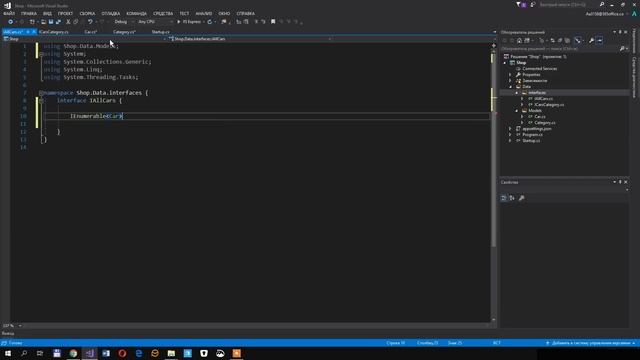Open the ОТЛАДКА menu

[111, 13]
